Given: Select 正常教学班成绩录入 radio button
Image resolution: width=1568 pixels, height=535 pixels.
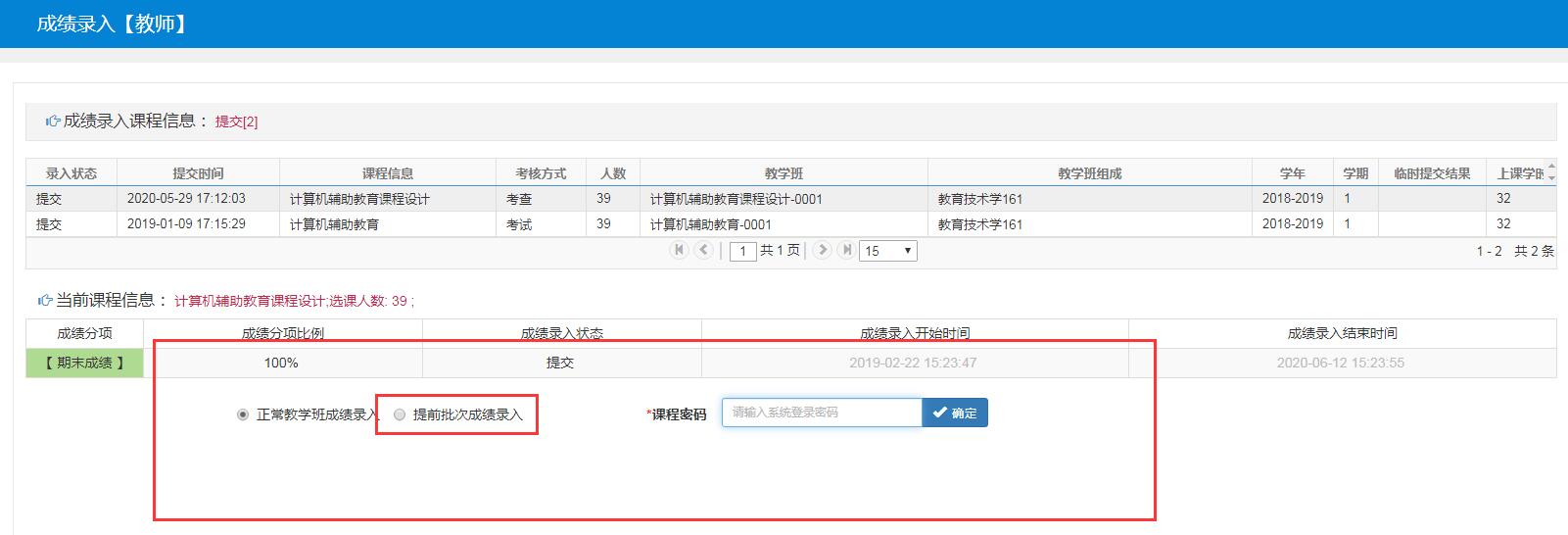Looking at the screenshot, I should [243, 414].
